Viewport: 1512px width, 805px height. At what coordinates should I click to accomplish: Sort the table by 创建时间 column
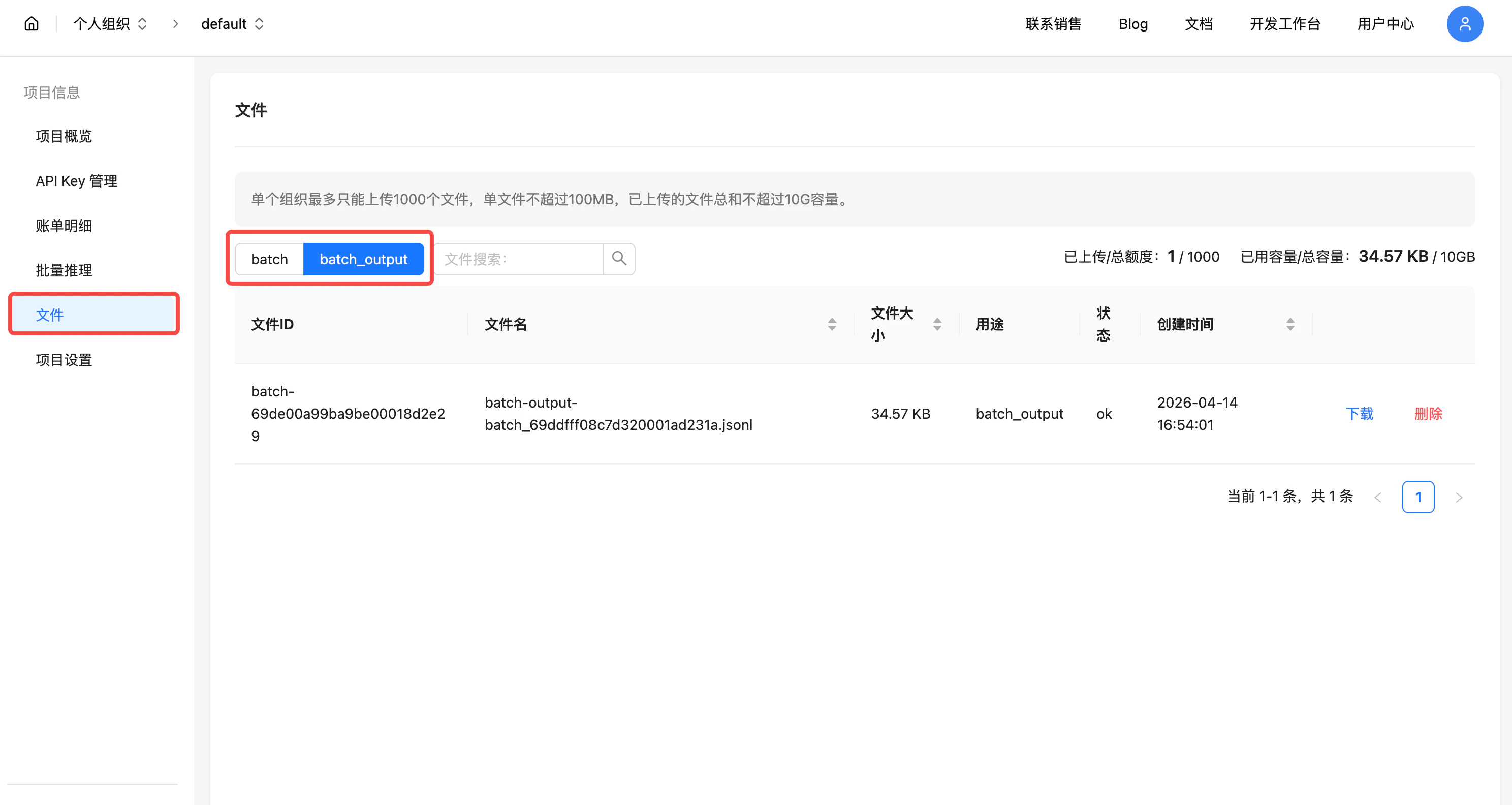pos(1290,324)
